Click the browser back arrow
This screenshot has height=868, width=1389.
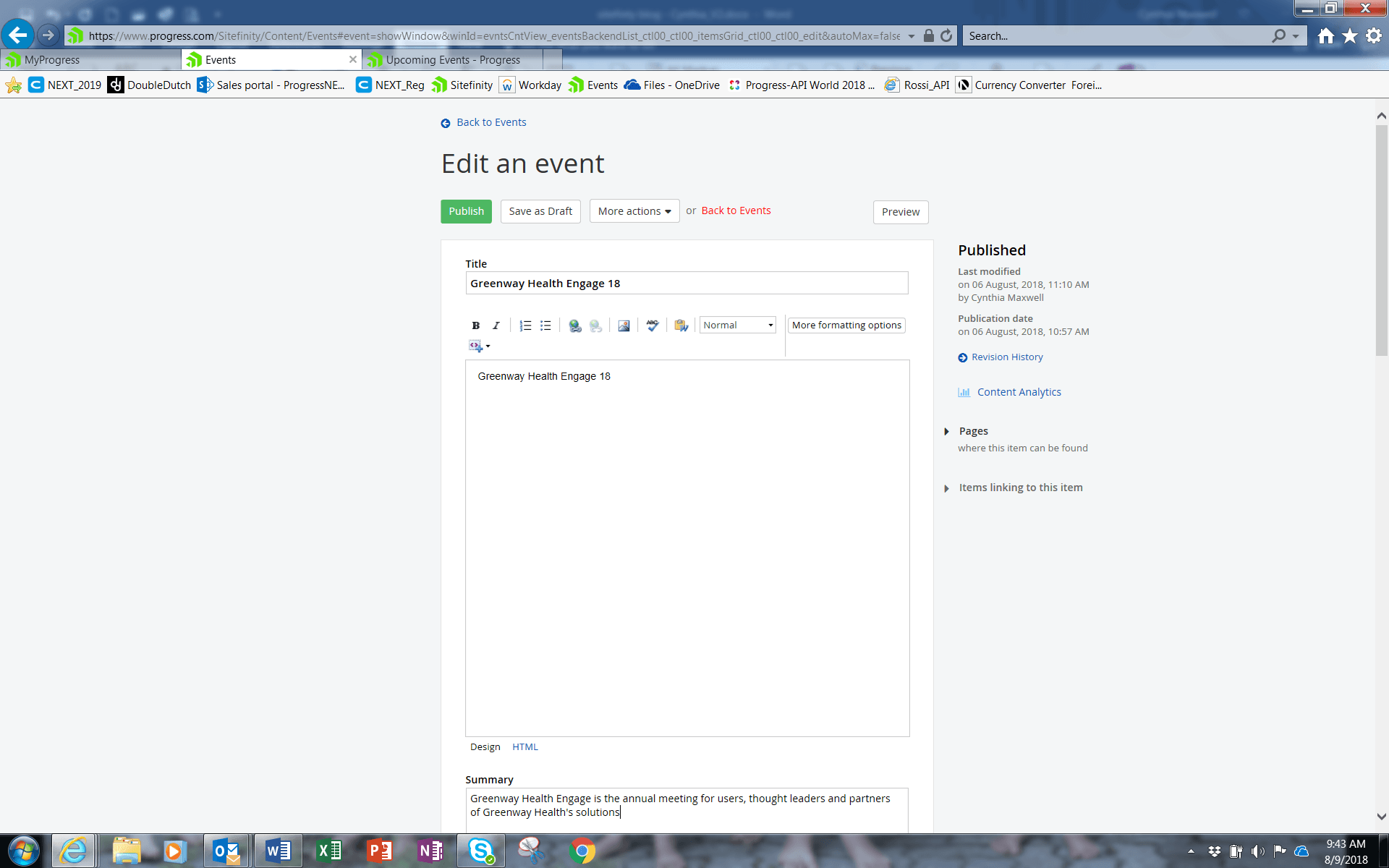click(x=18, y=35)
